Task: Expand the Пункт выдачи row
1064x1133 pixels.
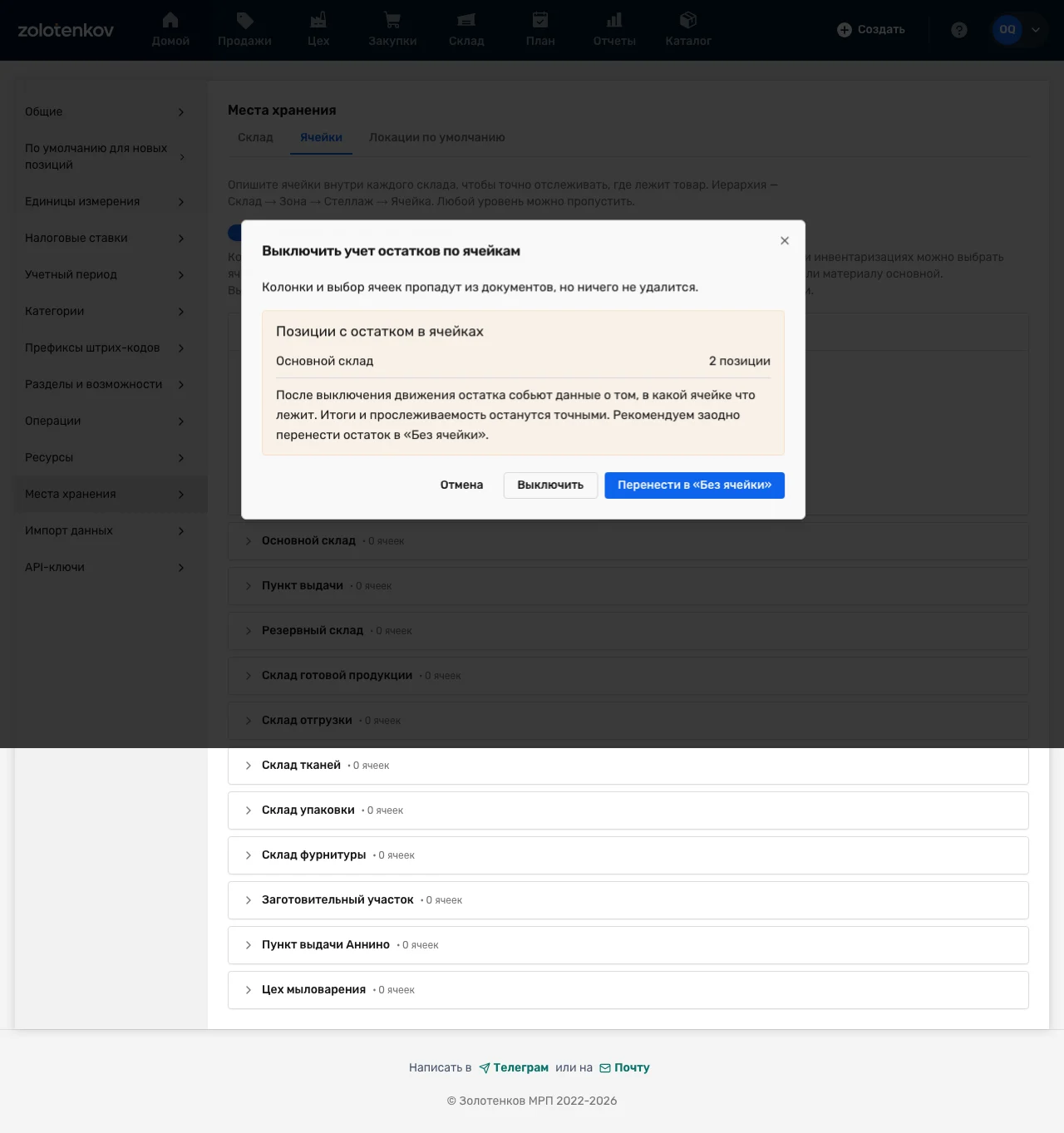Action: [x=628, y=586]
